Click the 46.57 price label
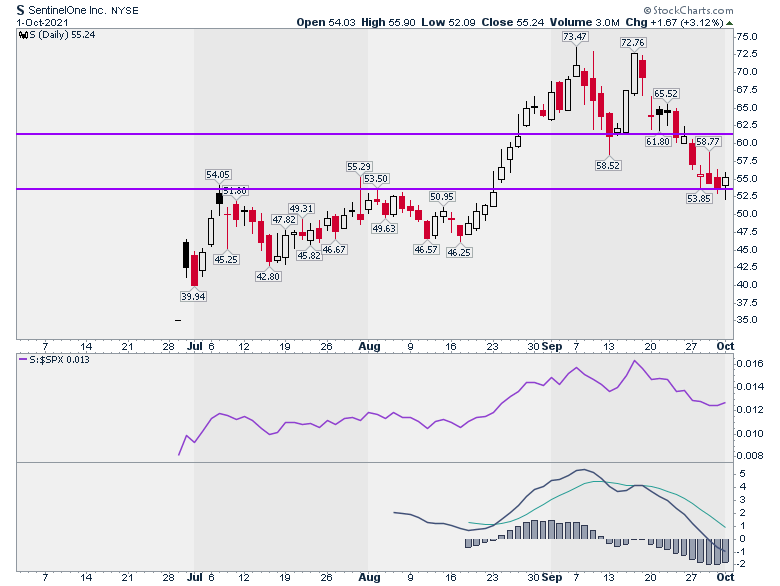780x586 pixels. click(426, 250)
